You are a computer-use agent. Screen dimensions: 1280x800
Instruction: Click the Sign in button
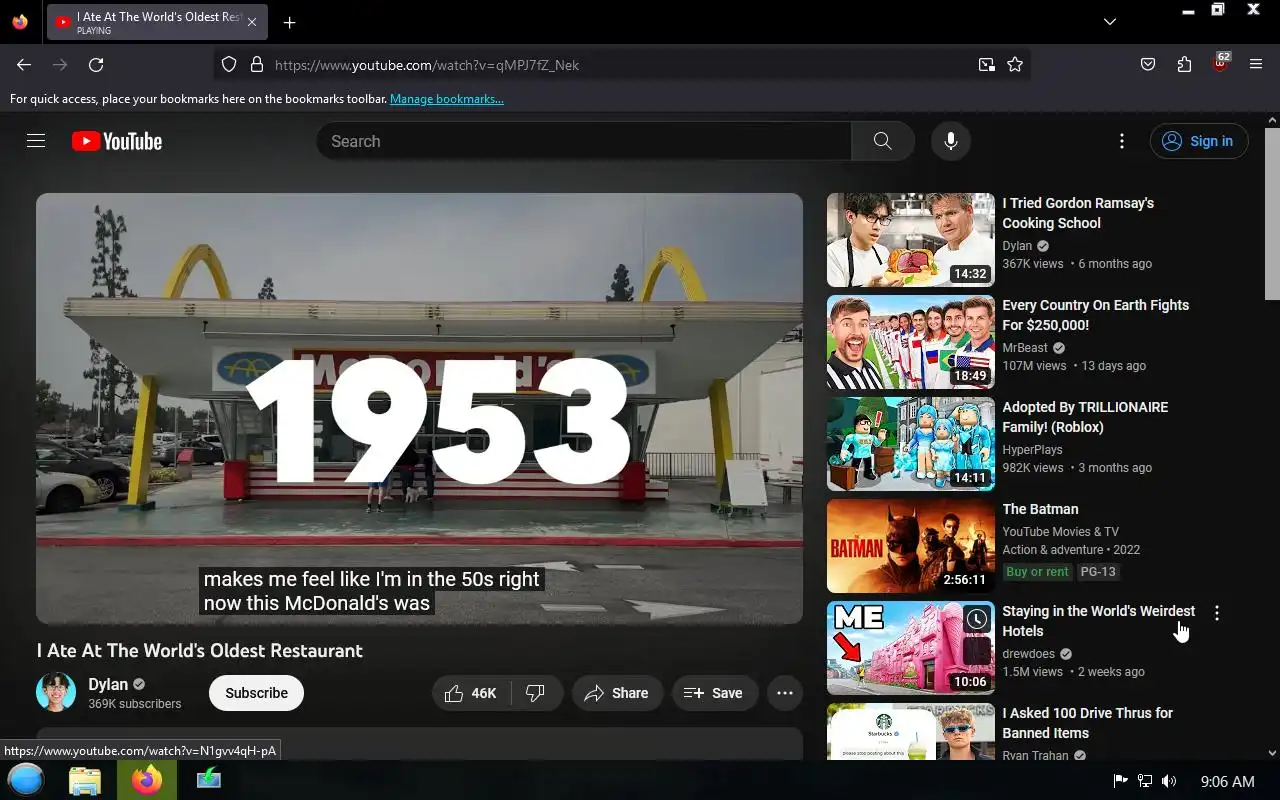pyautogui.click(x=1198, y=141)
